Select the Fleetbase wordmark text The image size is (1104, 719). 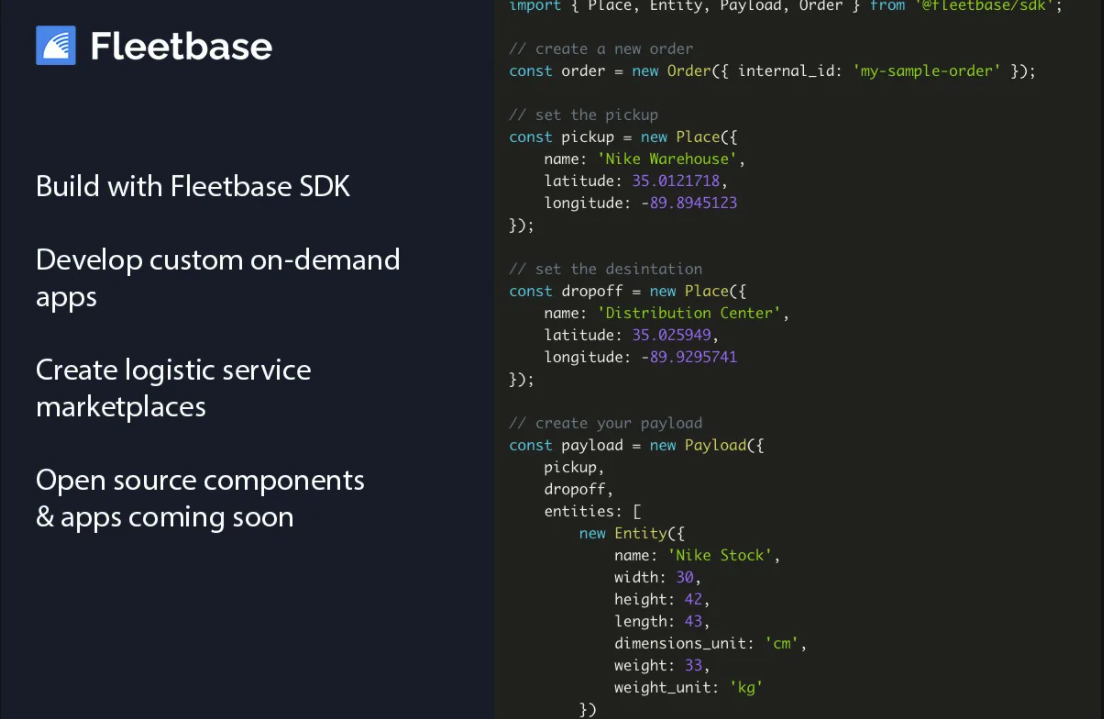180,44
